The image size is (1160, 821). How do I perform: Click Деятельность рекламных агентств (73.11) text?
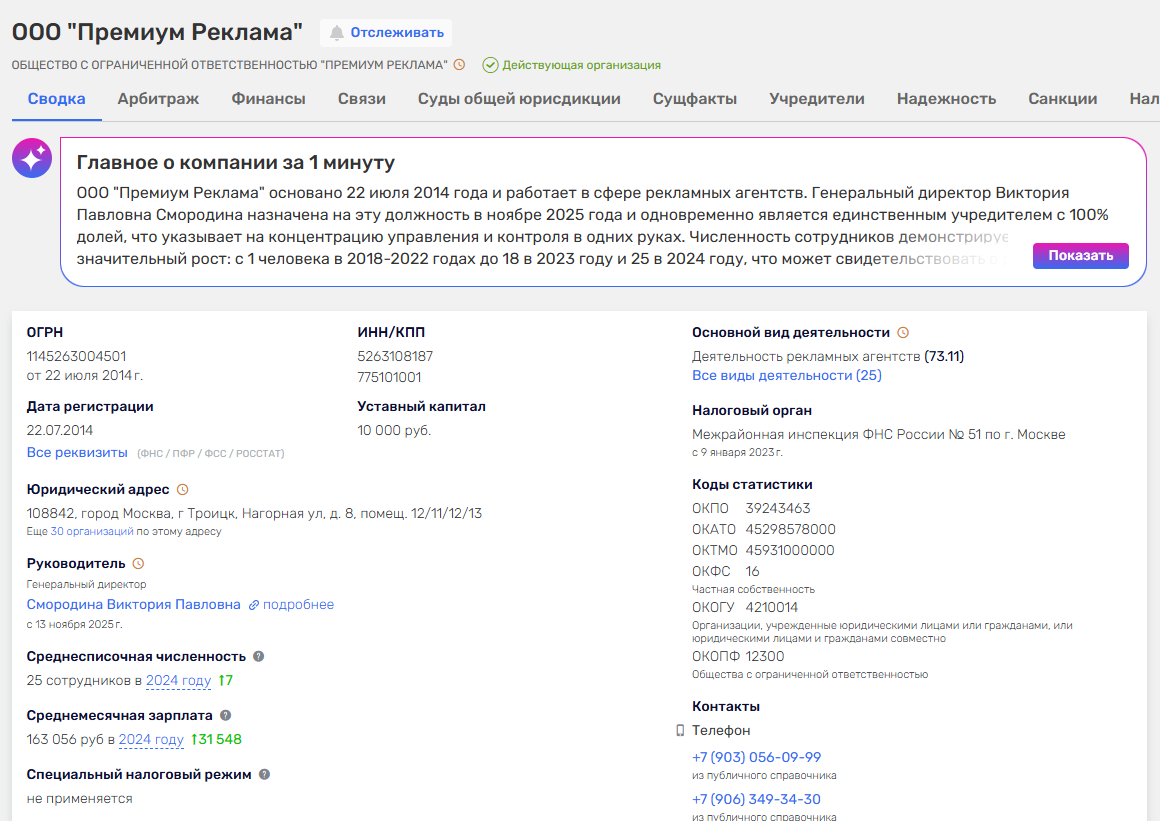point(828,357)
